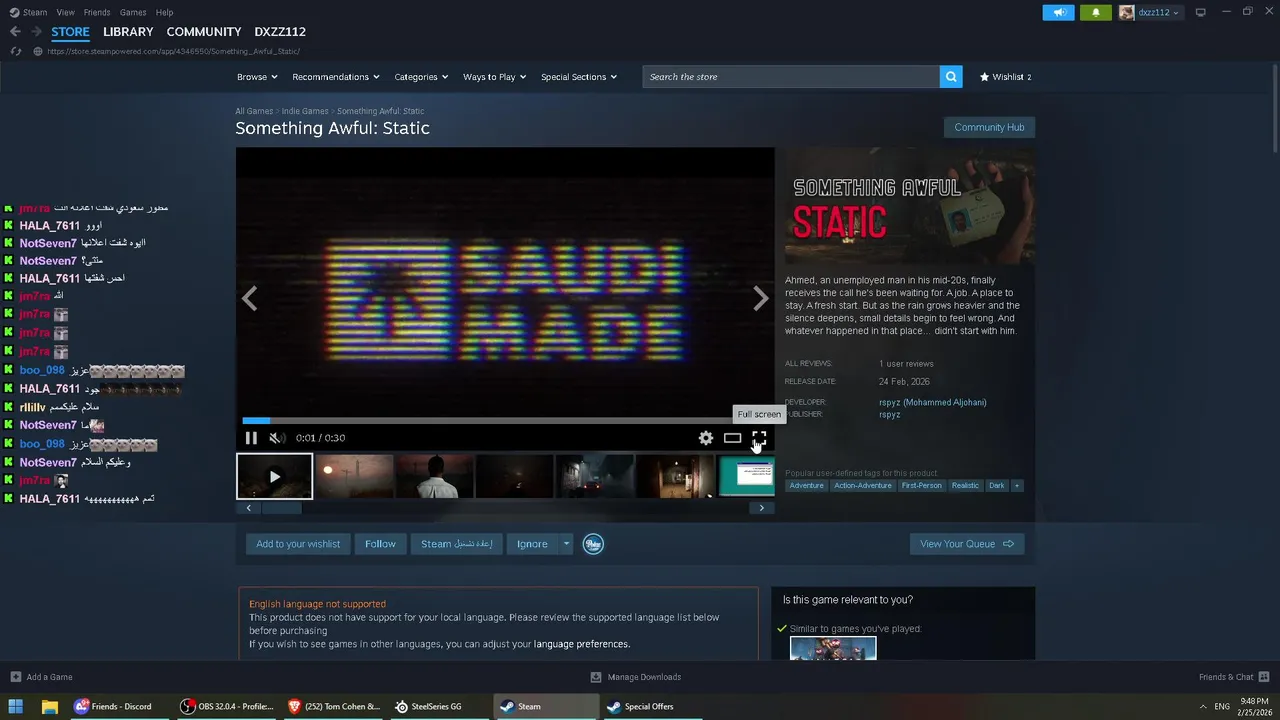Open Wishlist with star icon
Image resolution: width=1280 pixels, height=720 pixels.
point(1005,77)
